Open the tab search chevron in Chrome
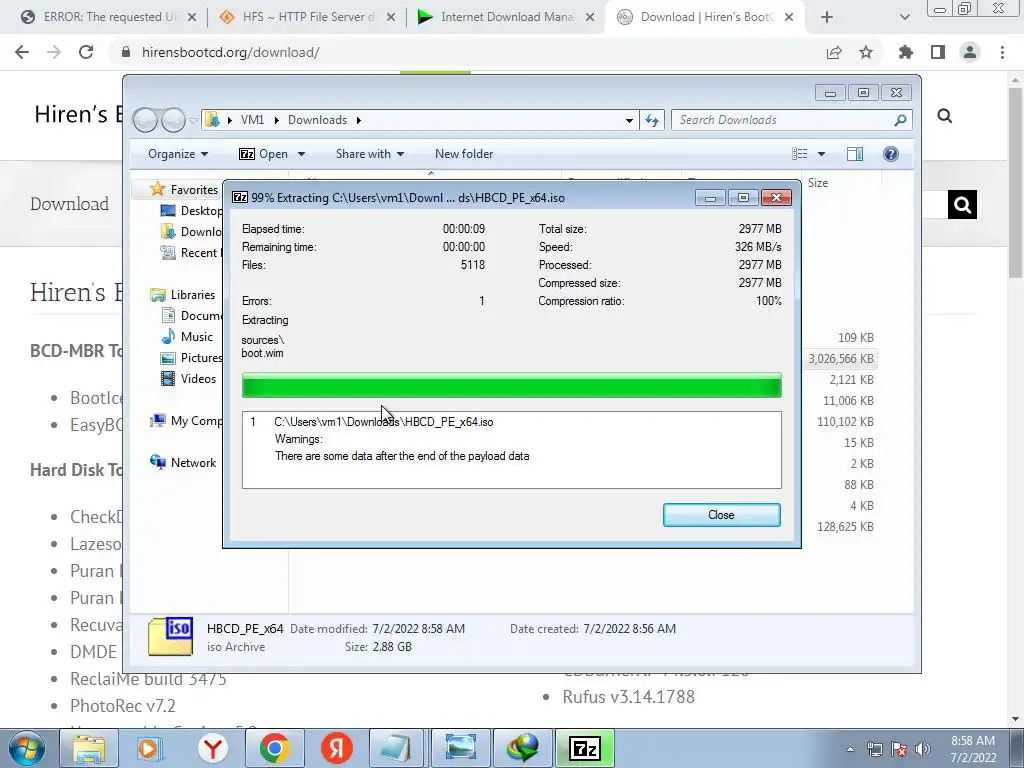The image size is (1024, 768). tap(904, 18)
